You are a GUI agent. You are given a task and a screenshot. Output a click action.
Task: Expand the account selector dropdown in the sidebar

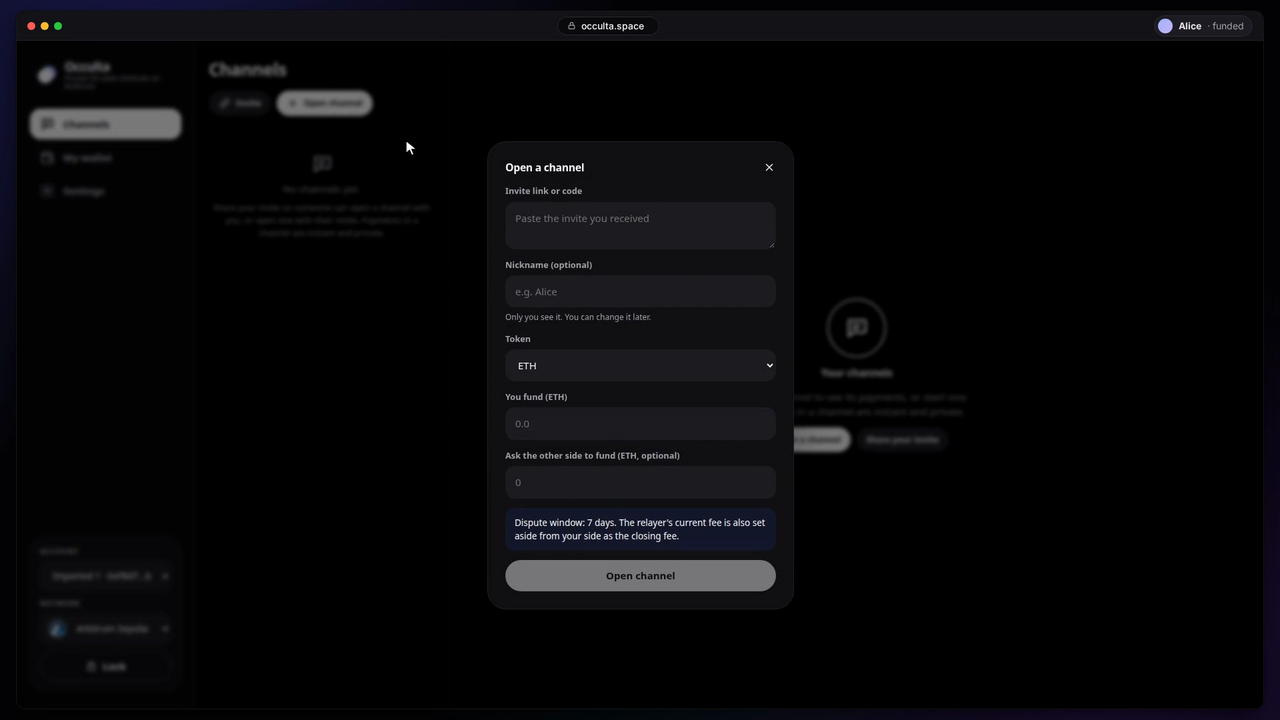(x=105, y=576)
